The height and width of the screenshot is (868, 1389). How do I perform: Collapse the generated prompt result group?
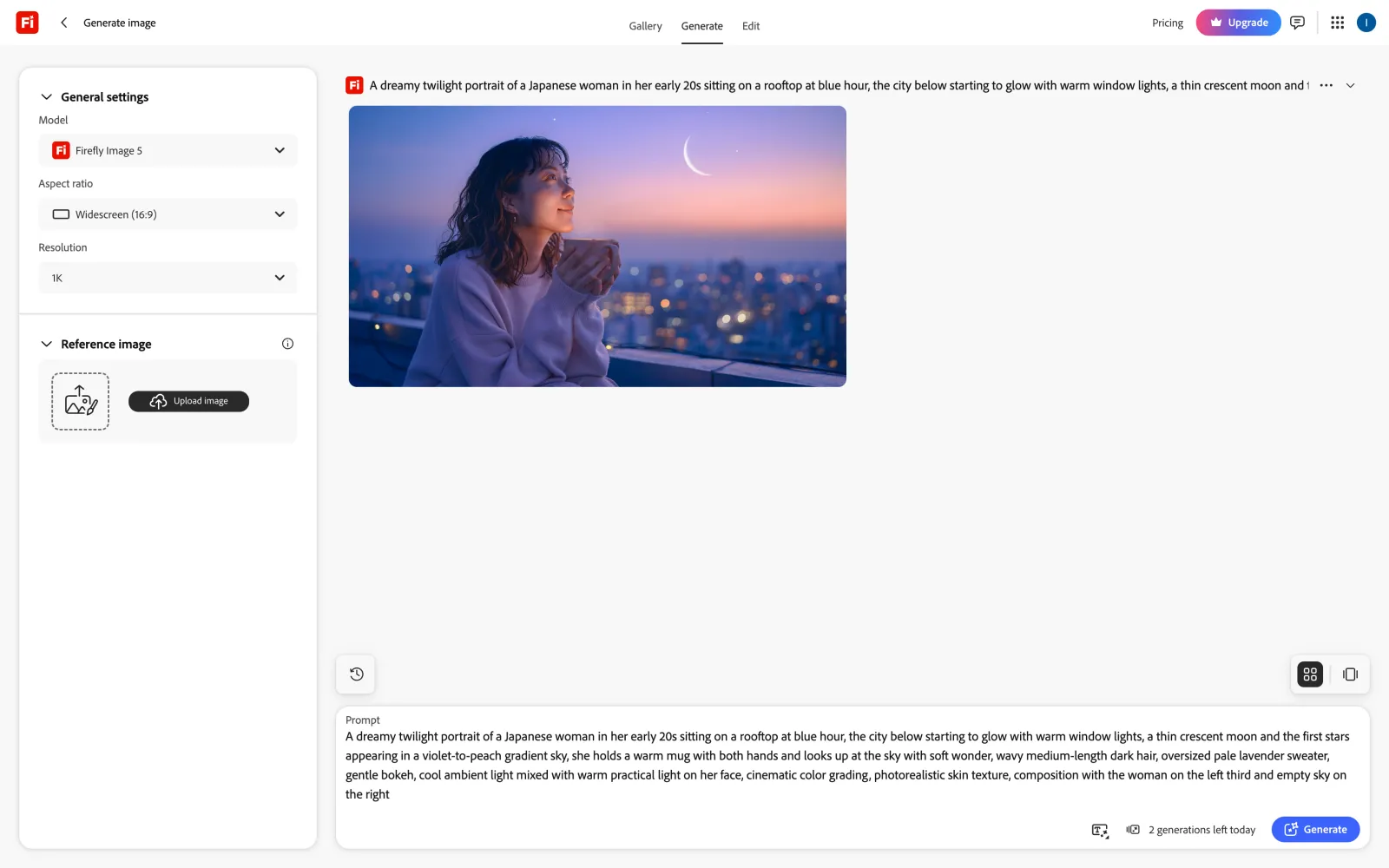point(1351,85)
